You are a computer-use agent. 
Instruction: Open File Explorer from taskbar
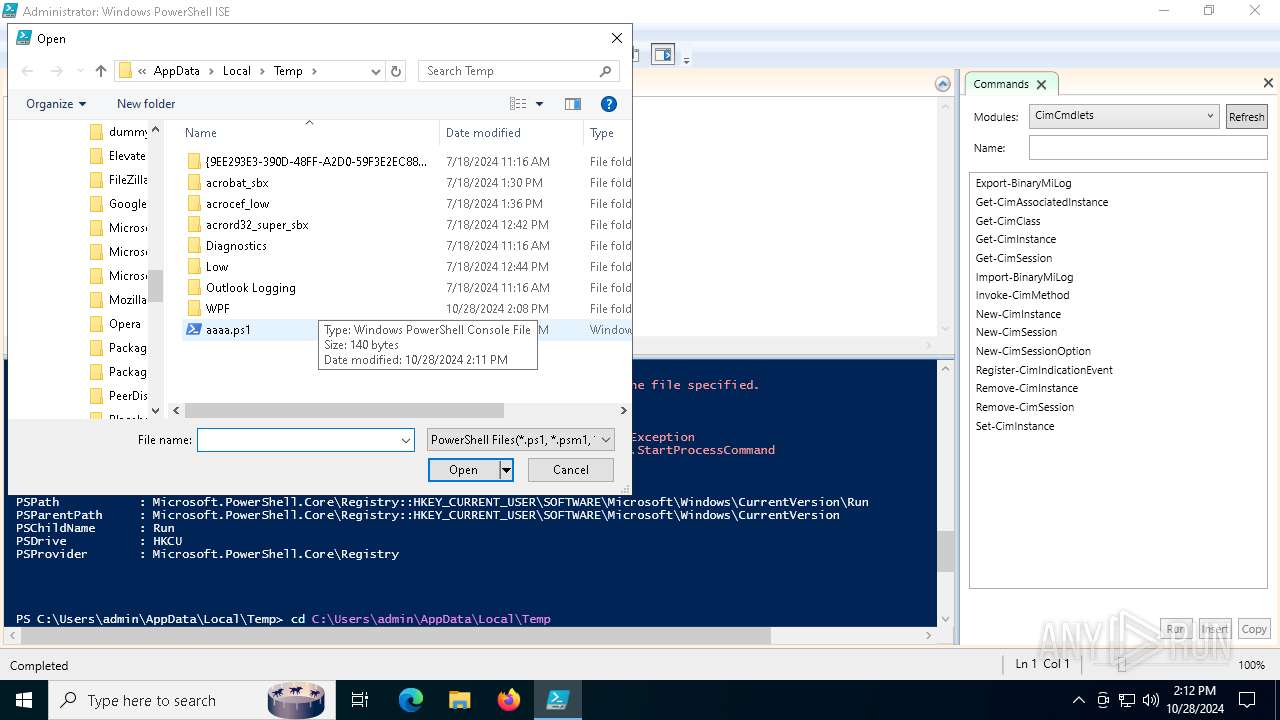point(459,701)
